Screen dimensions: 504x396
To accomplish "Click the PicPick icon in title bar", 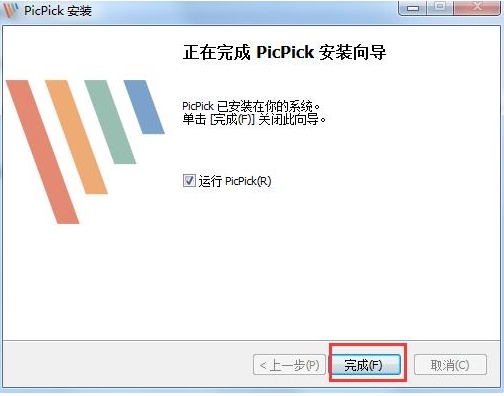I will (x=10, y=10).
